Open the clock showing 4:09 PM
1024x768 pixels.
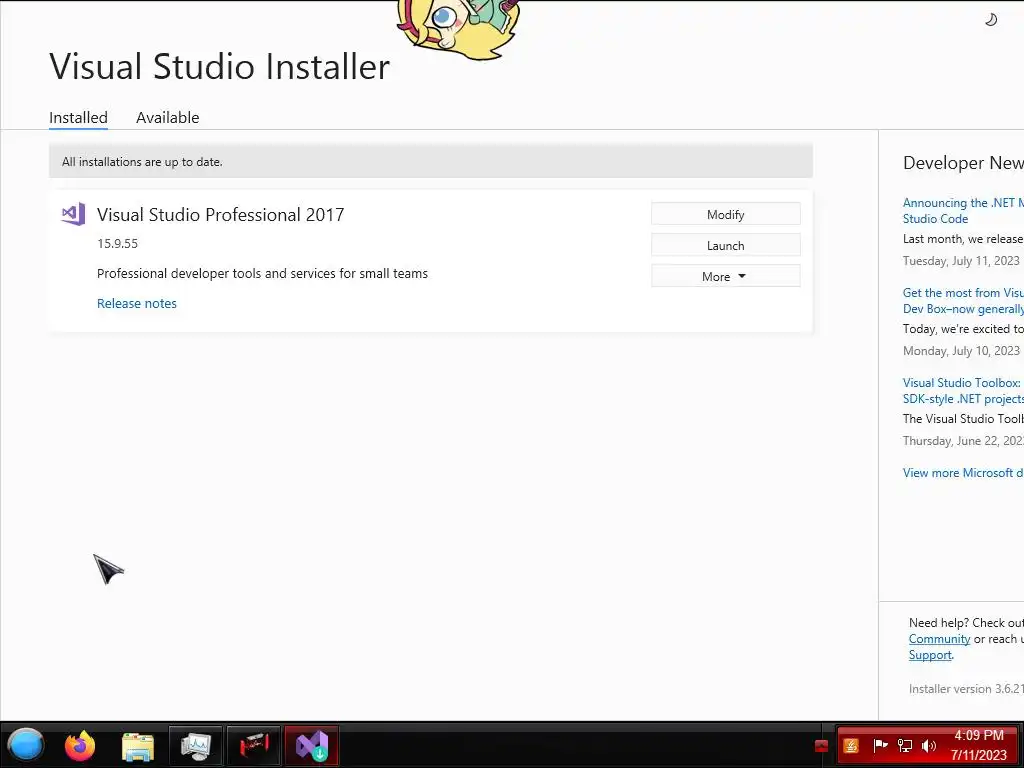pos(978,745)
